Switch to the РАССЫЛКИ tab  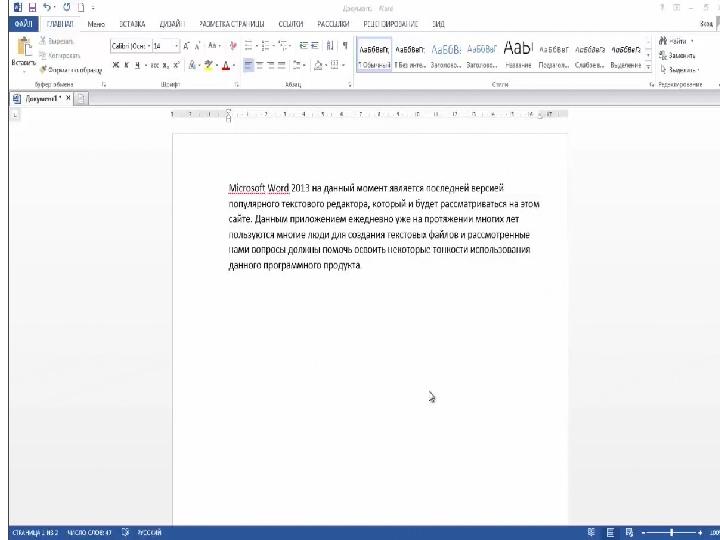333,24
